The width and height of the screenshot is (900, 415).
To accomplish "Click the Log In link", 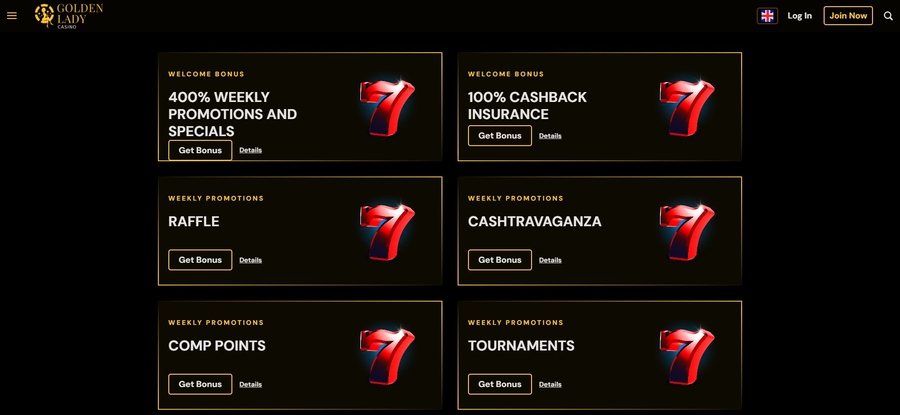I will 800,15.
